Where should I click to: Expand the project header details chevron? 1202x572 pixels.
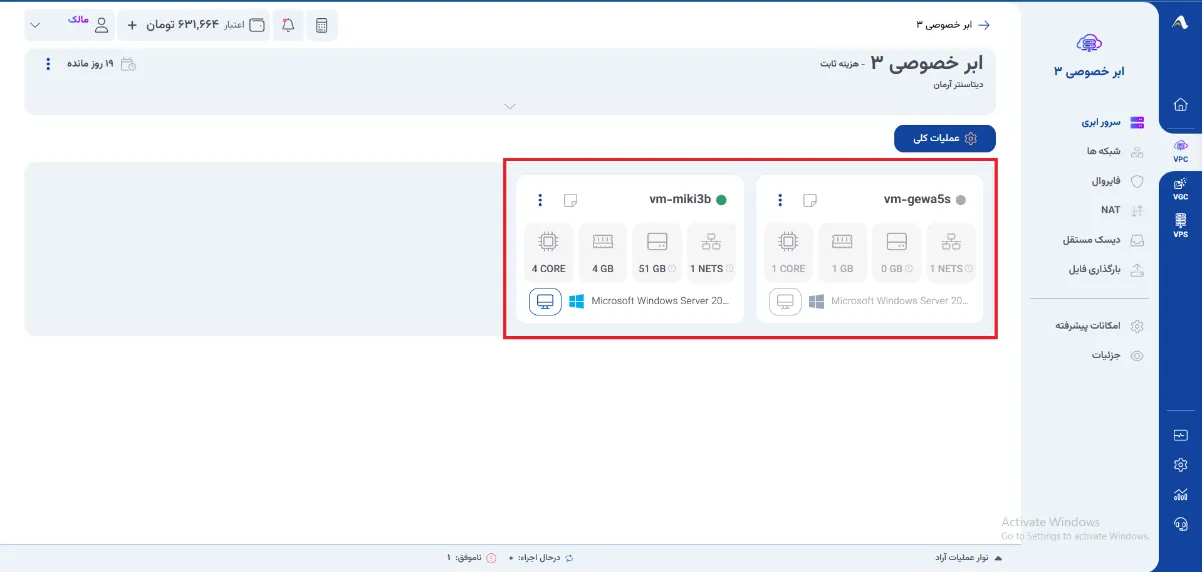click(510, 106)
